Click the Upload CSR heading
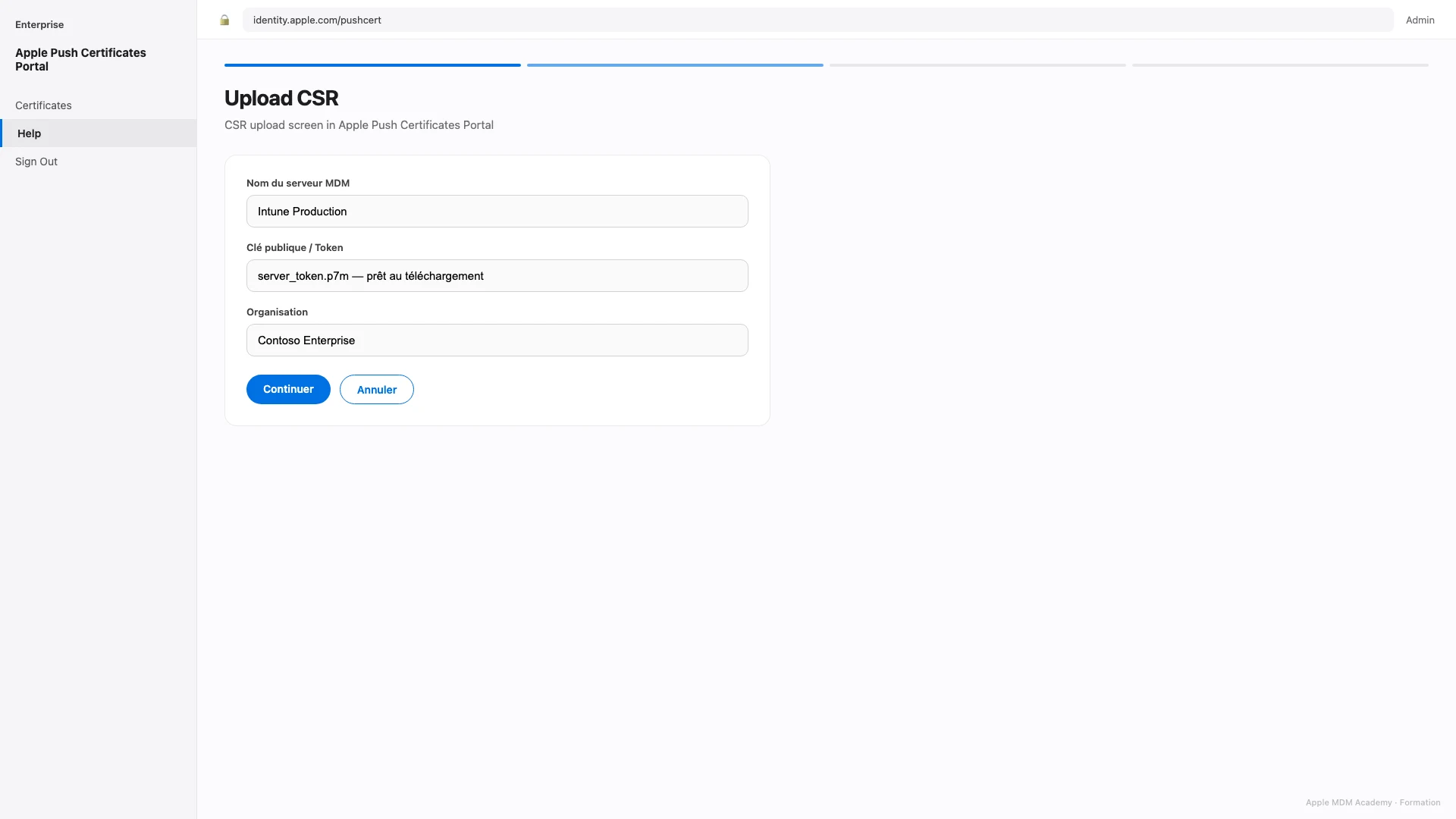 click(x=281, y=99)
